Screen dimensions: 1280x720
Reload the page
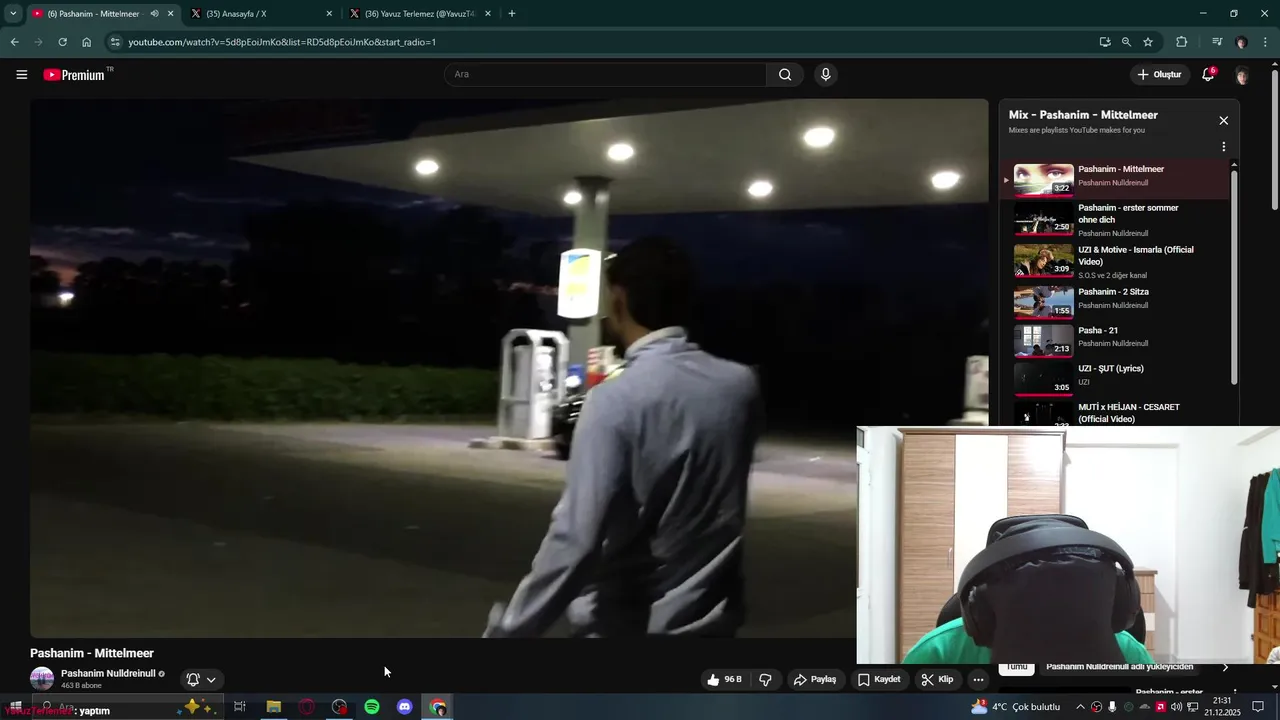[62, 42]
